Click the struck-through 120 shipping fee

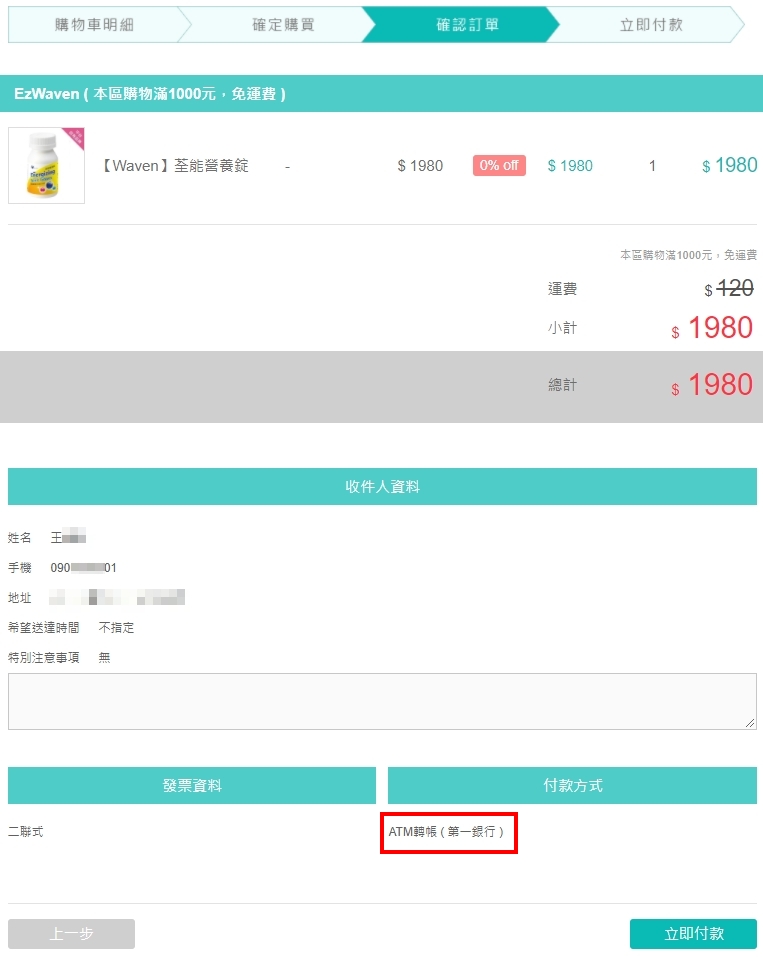click(735, 287)
